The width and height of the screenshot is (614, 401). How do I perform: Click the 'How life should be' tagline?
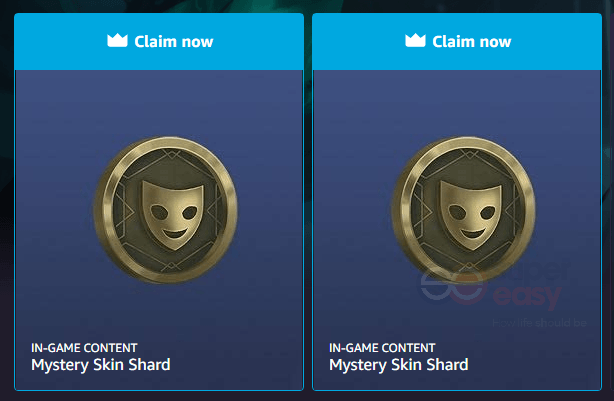point(539,323)
